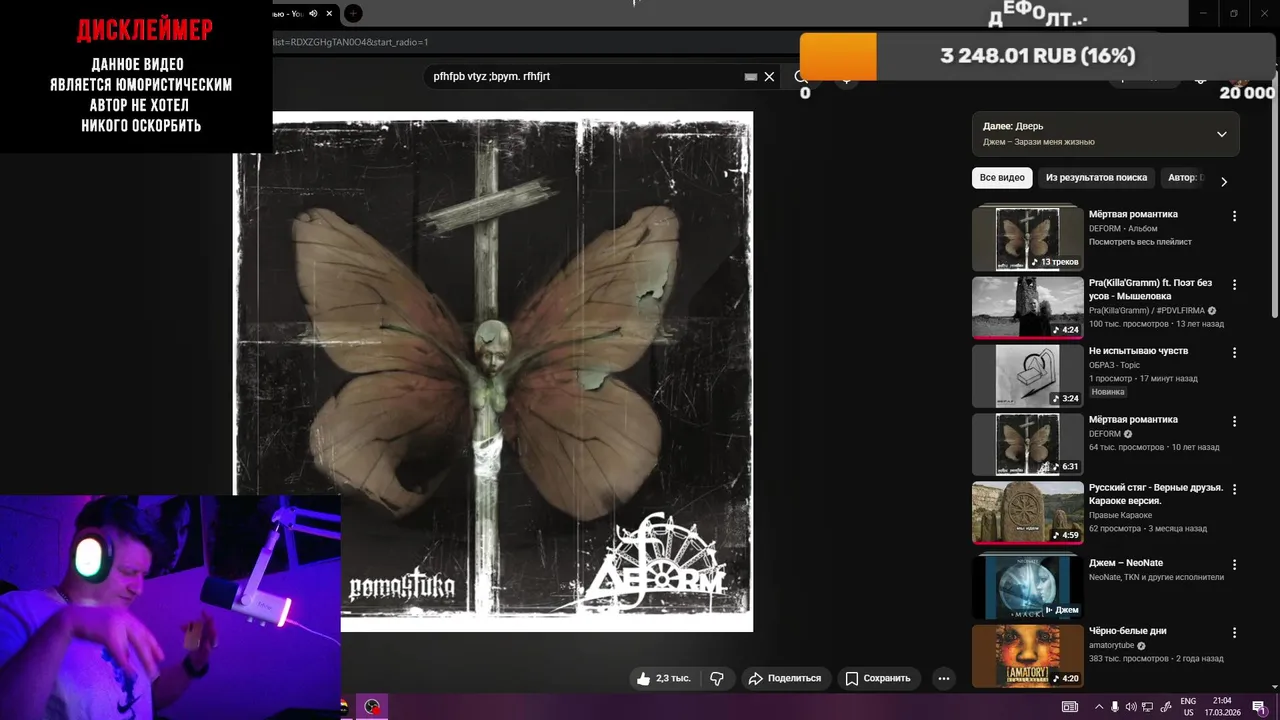Screen dimensions: 1280x720
Task: Open options for Джем – NeoNate mix
Action: tap(1234, 565)
